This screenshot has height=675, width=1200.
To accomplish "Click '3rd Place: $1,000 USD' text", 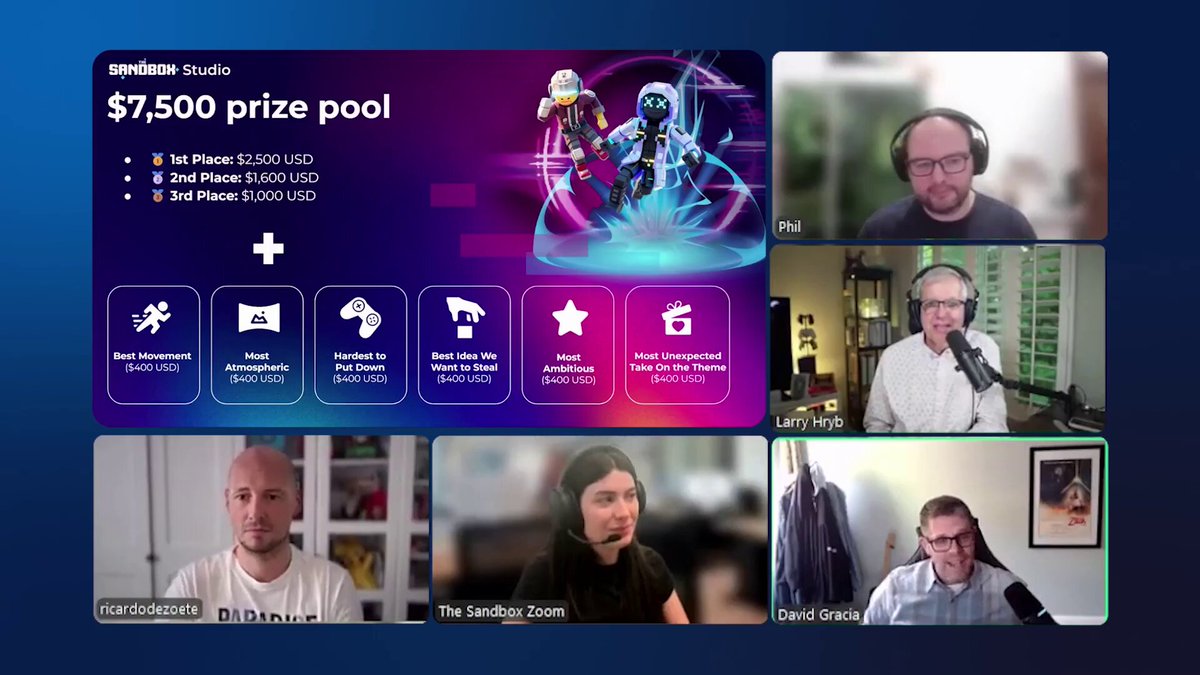I will click(242, 196).
